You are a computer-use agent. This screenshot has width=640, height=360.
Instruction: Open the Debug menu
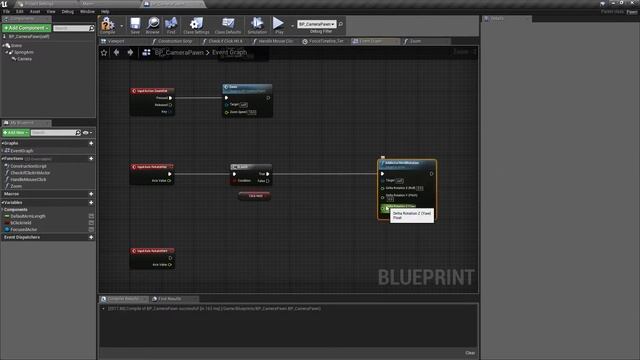[x=68, y=12]
